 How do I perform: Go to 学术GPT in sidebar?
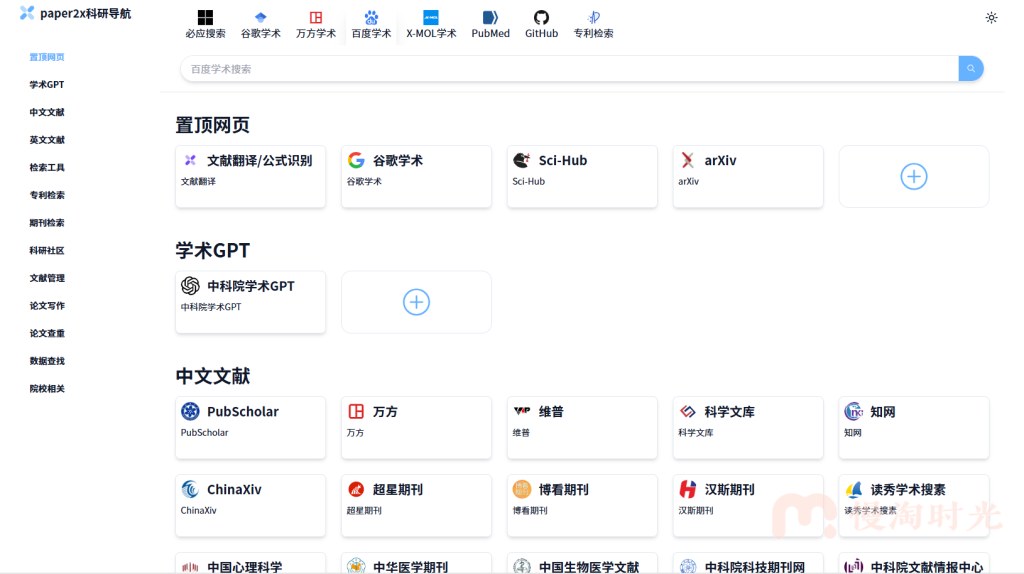pyautogui.click(x=47, y=85)
